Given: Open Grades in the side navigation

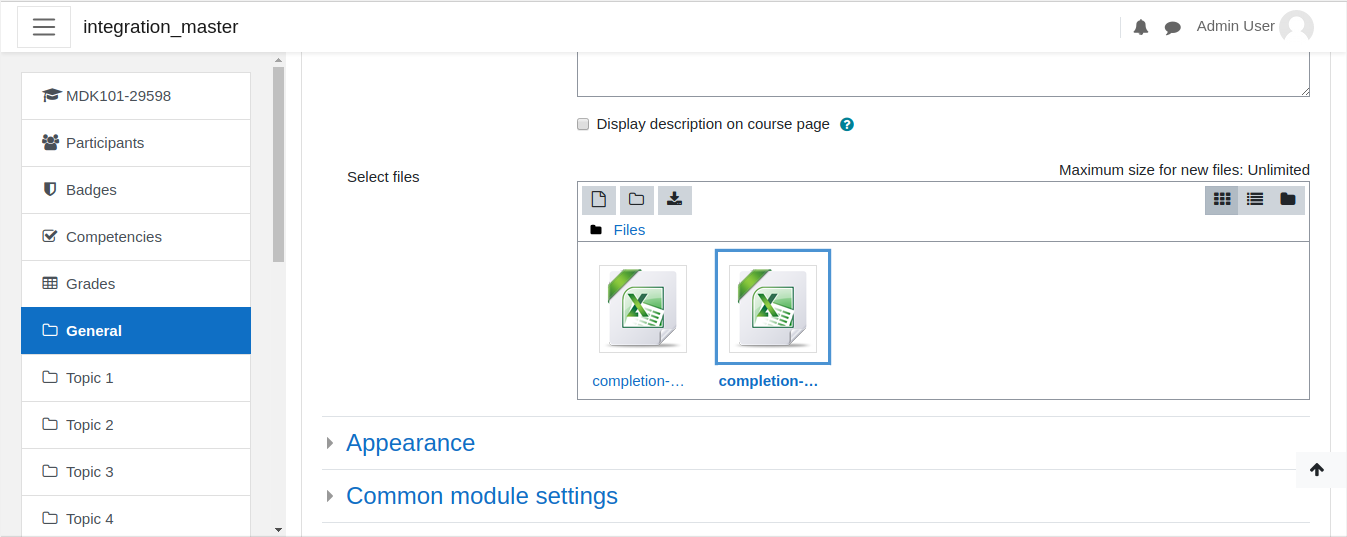Looking at the screenshot, I should pyautogui.click(x=136, y=284).
